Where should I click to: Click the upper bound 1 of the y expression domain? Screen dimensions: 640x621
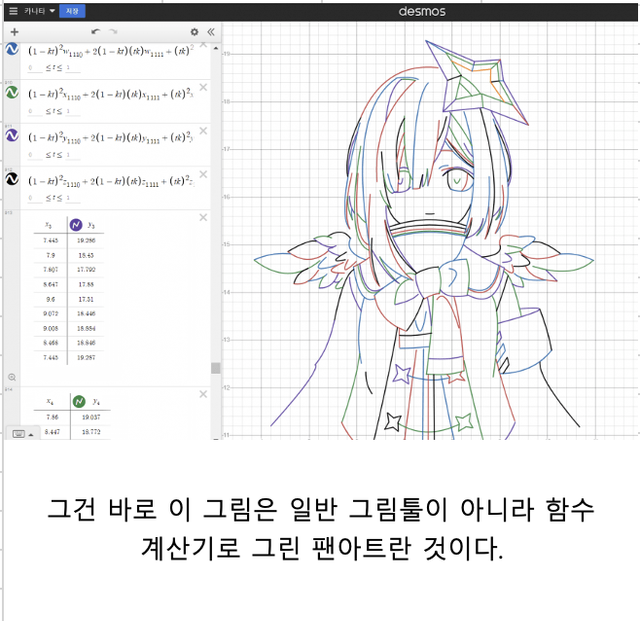[73, 155]
